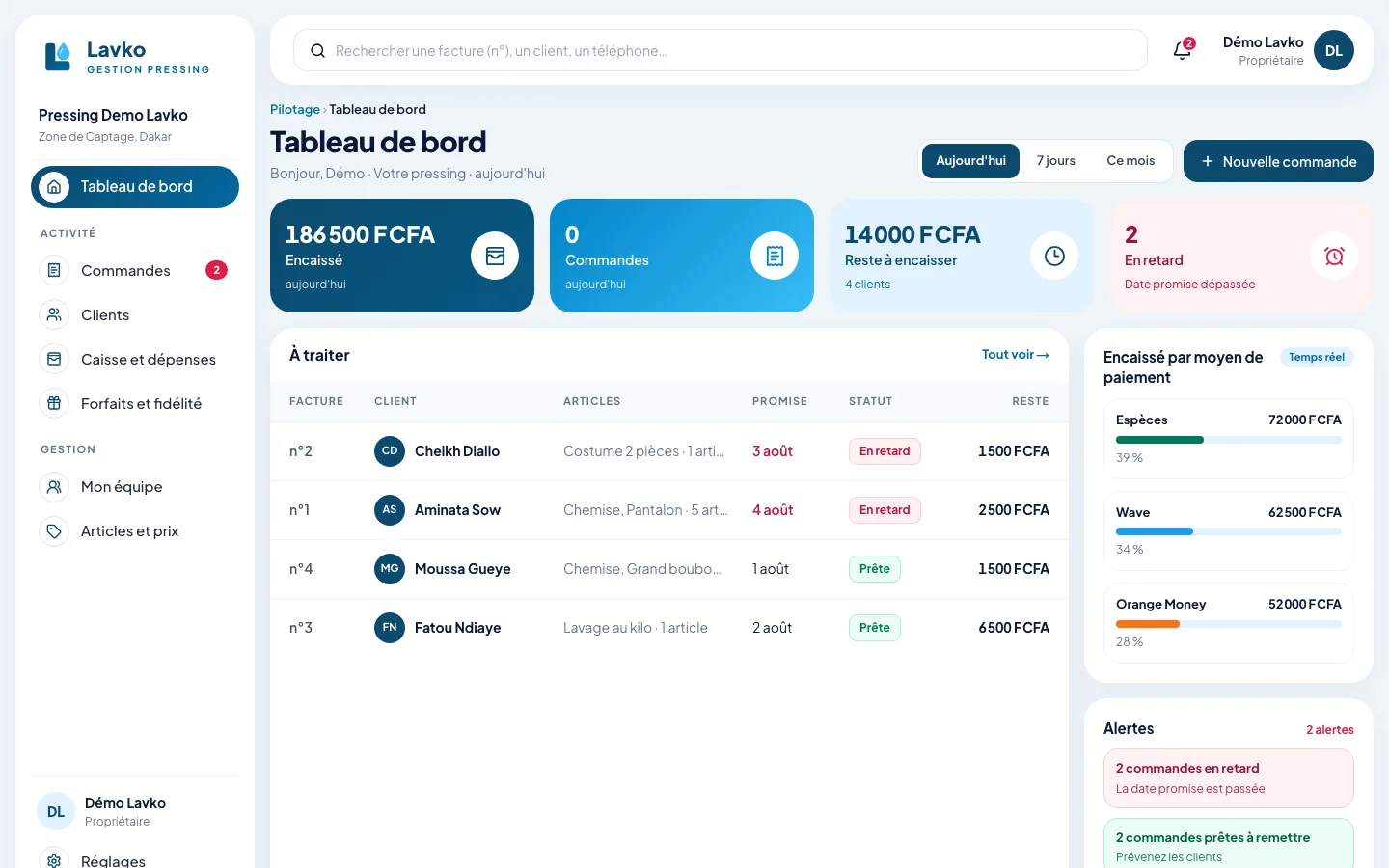
Task: Click the Mon équipe icon
Action: (54, 486)
